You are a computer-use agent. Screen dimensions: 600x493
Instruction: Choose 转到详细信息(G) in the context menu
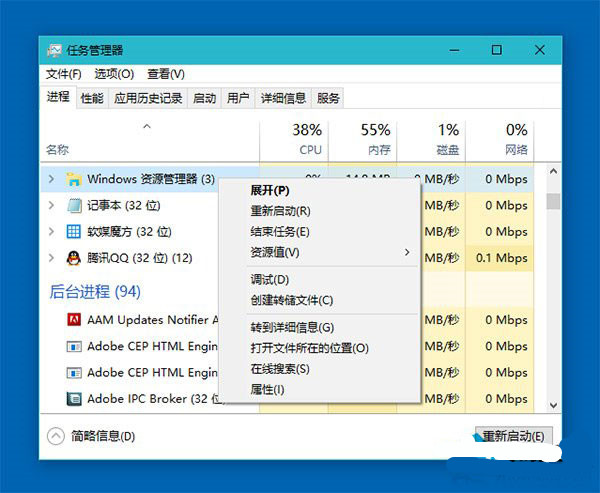point(320,328)
